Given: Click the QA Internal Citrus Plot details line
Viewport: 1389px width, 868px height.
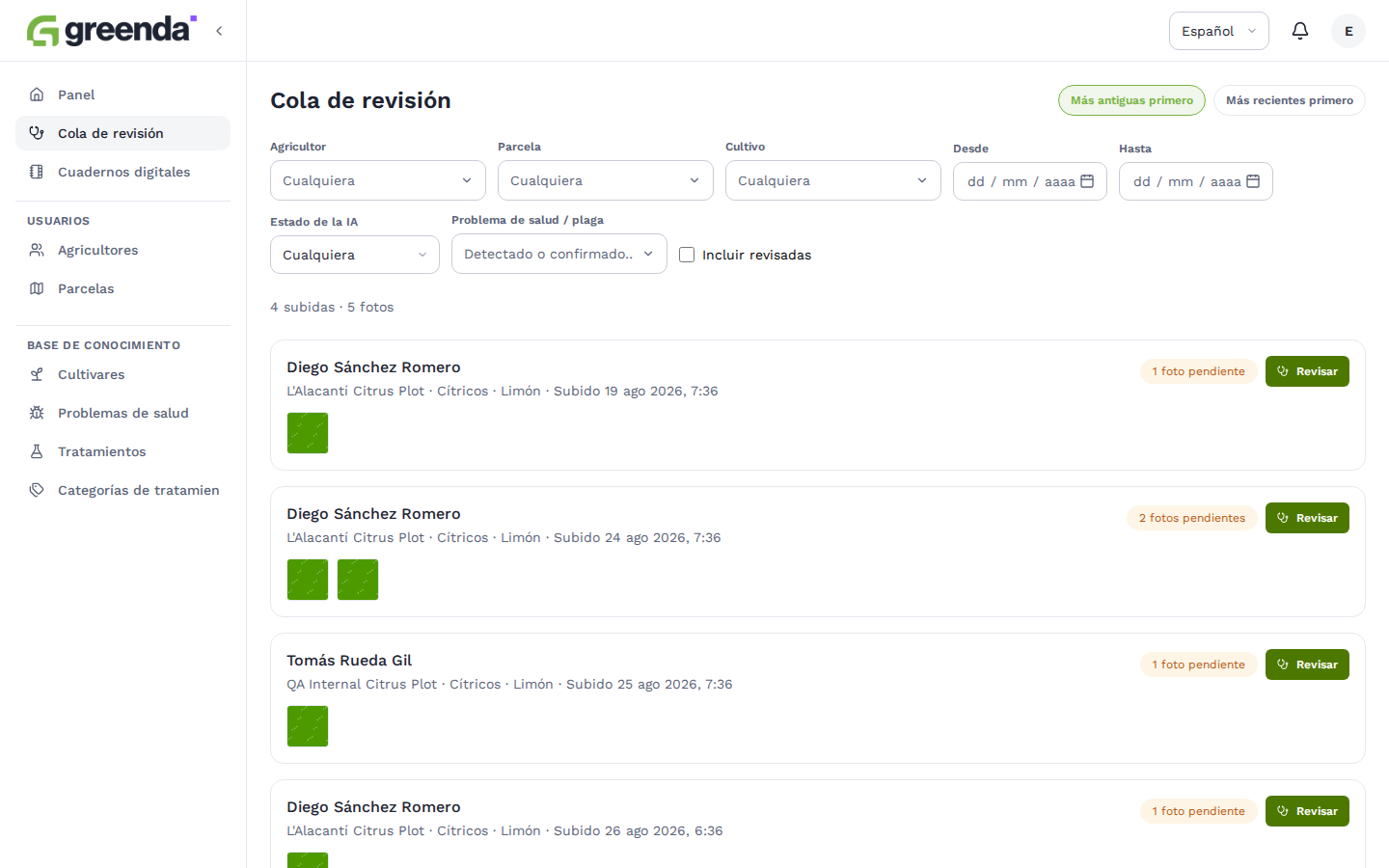Looking at the screenshot, I should point(509,684).
